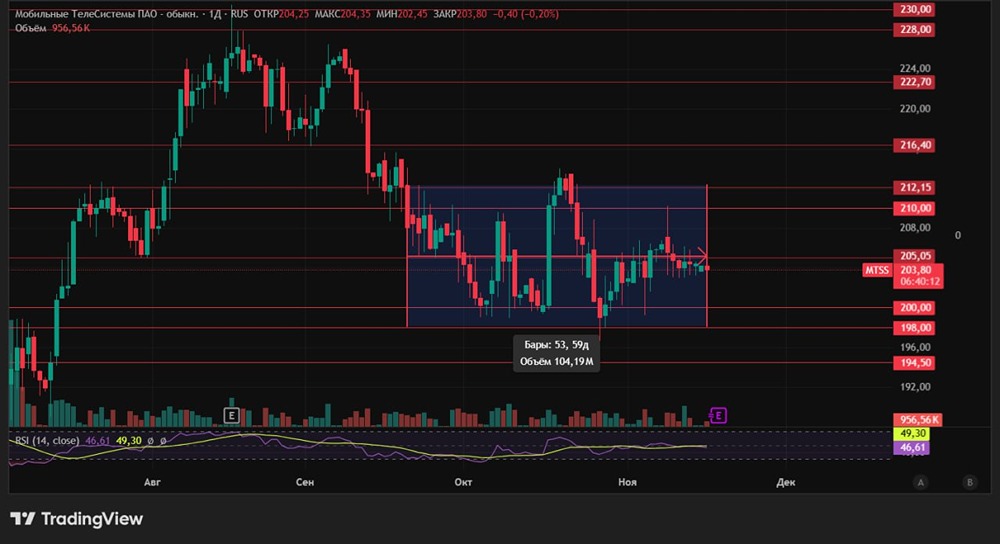The height and width of the screenshot is (544, 1000).
Task: Open the TradingView logo link
Action: (x=77, y=519)
